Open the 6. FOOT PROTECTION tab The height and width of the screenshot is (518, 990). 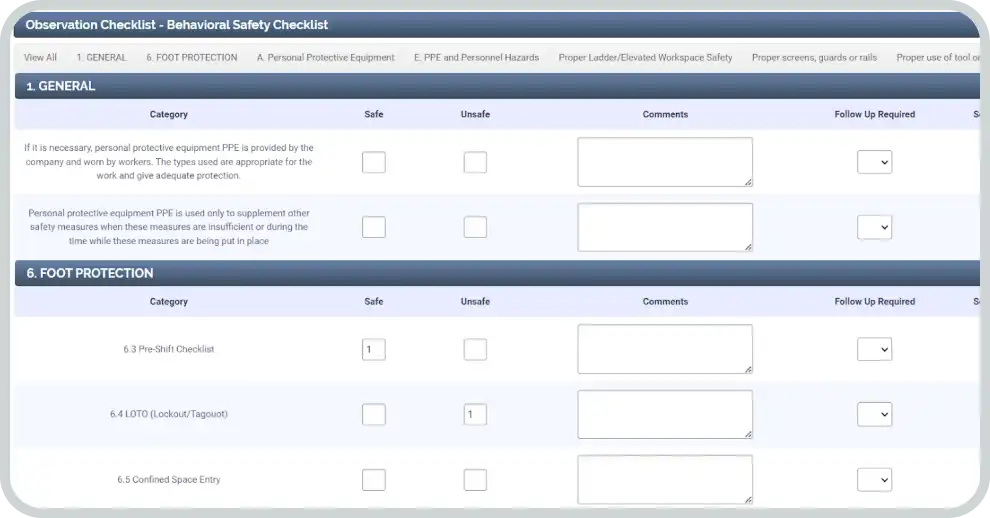tap(191, 58)
